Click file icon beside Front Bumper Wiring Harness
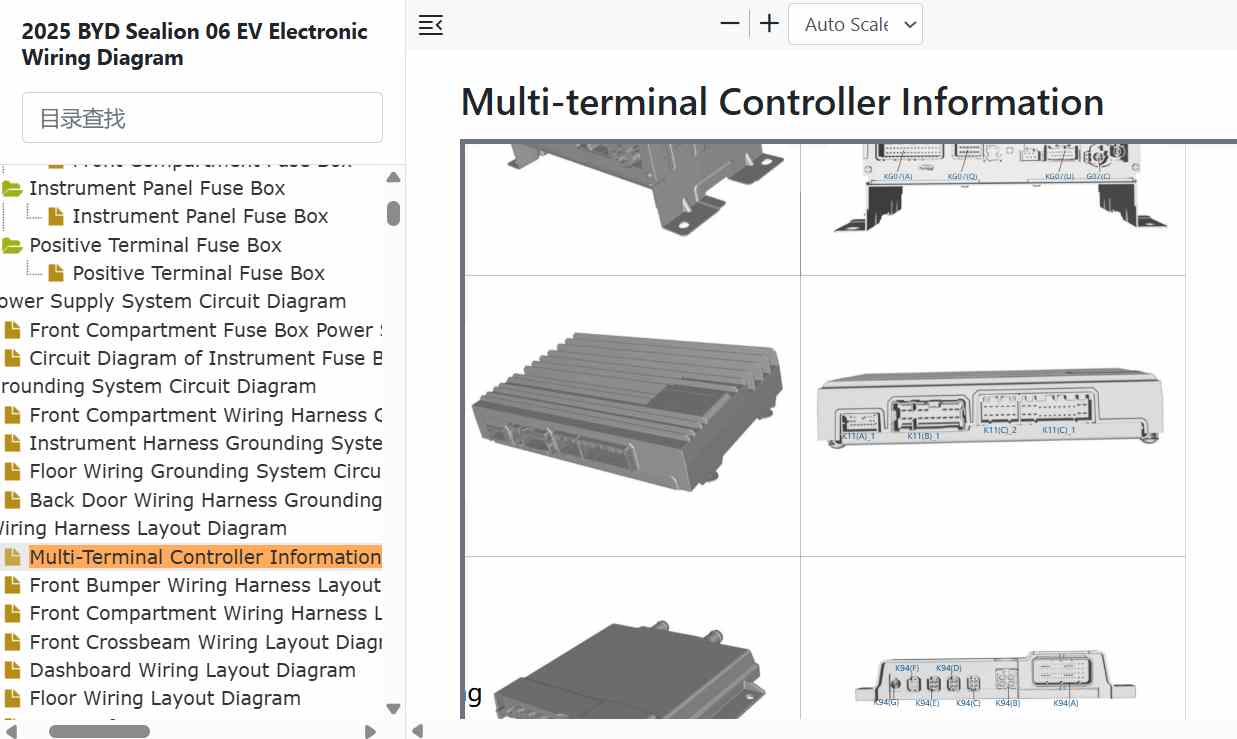Image resolution: width=1237 pixels, height=739 pixels. pyautogui.click(x=12, y=585)
